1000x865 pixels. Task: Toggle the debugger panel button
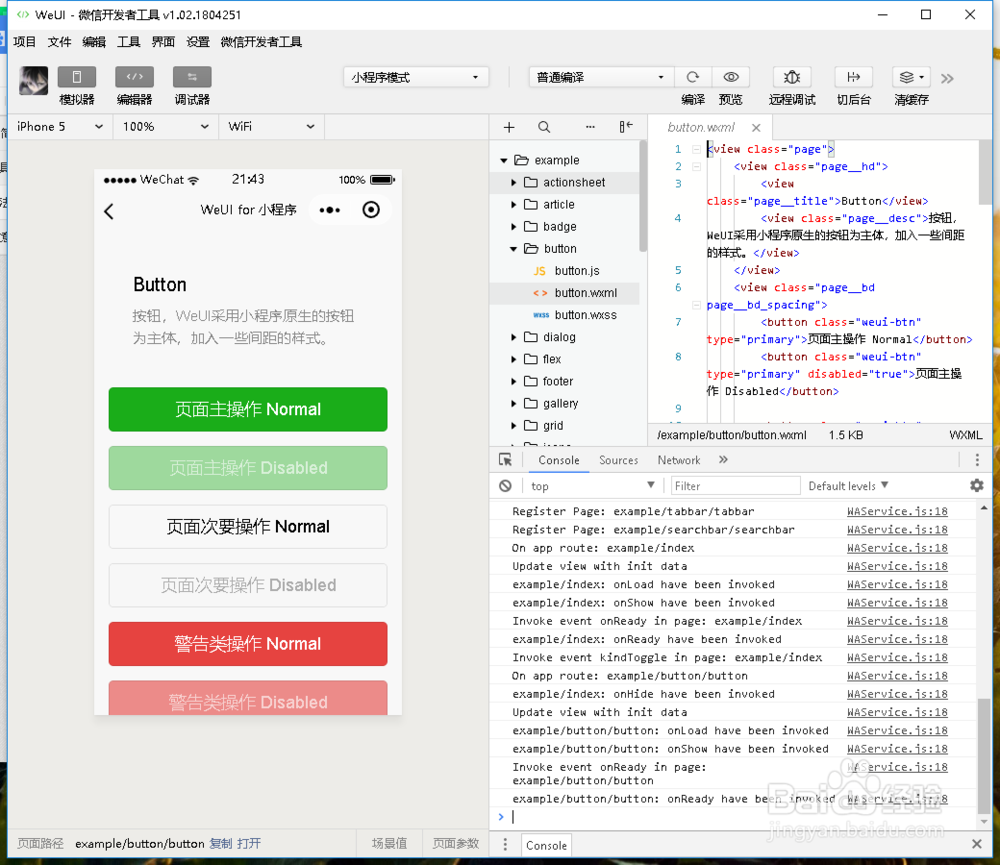[192, 77]
